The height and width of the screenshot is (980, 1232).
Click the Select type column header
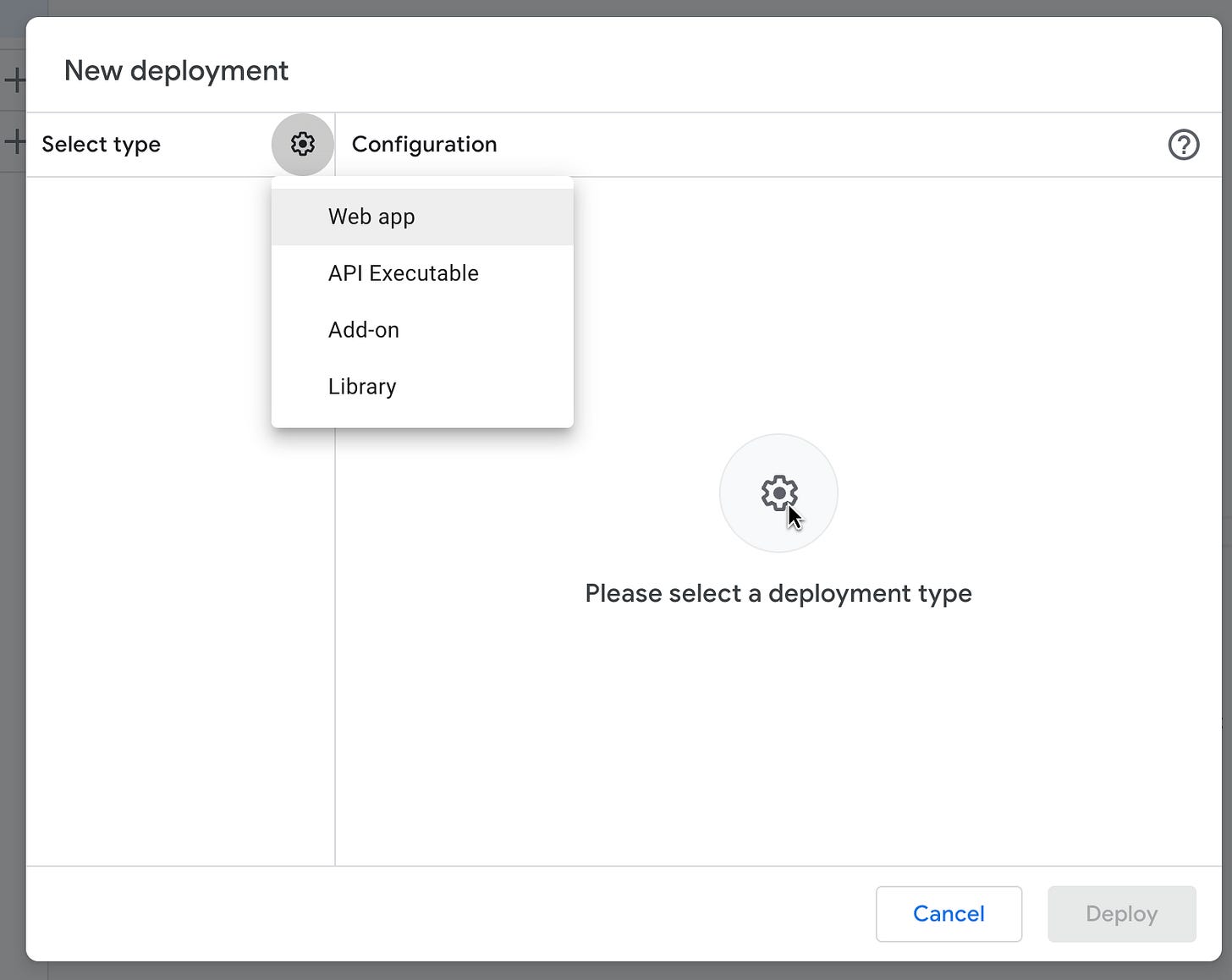pos(101,144)
